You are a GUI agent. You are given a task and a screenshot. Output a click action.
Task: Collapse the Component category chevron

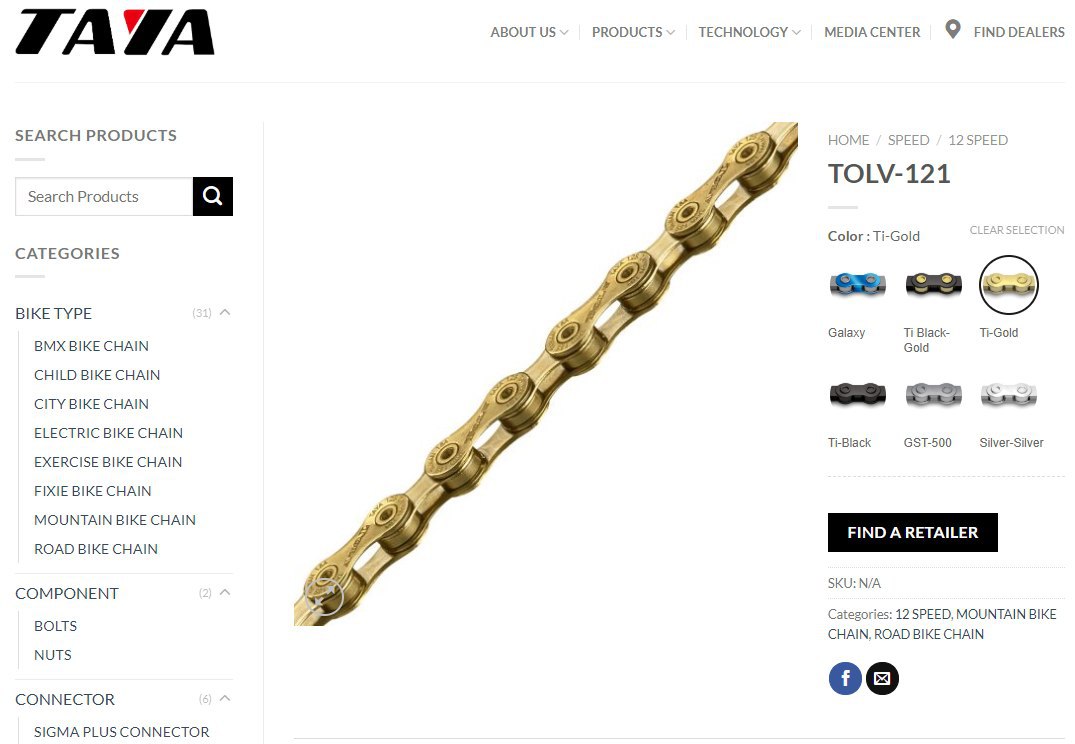[x=225, y=592]
